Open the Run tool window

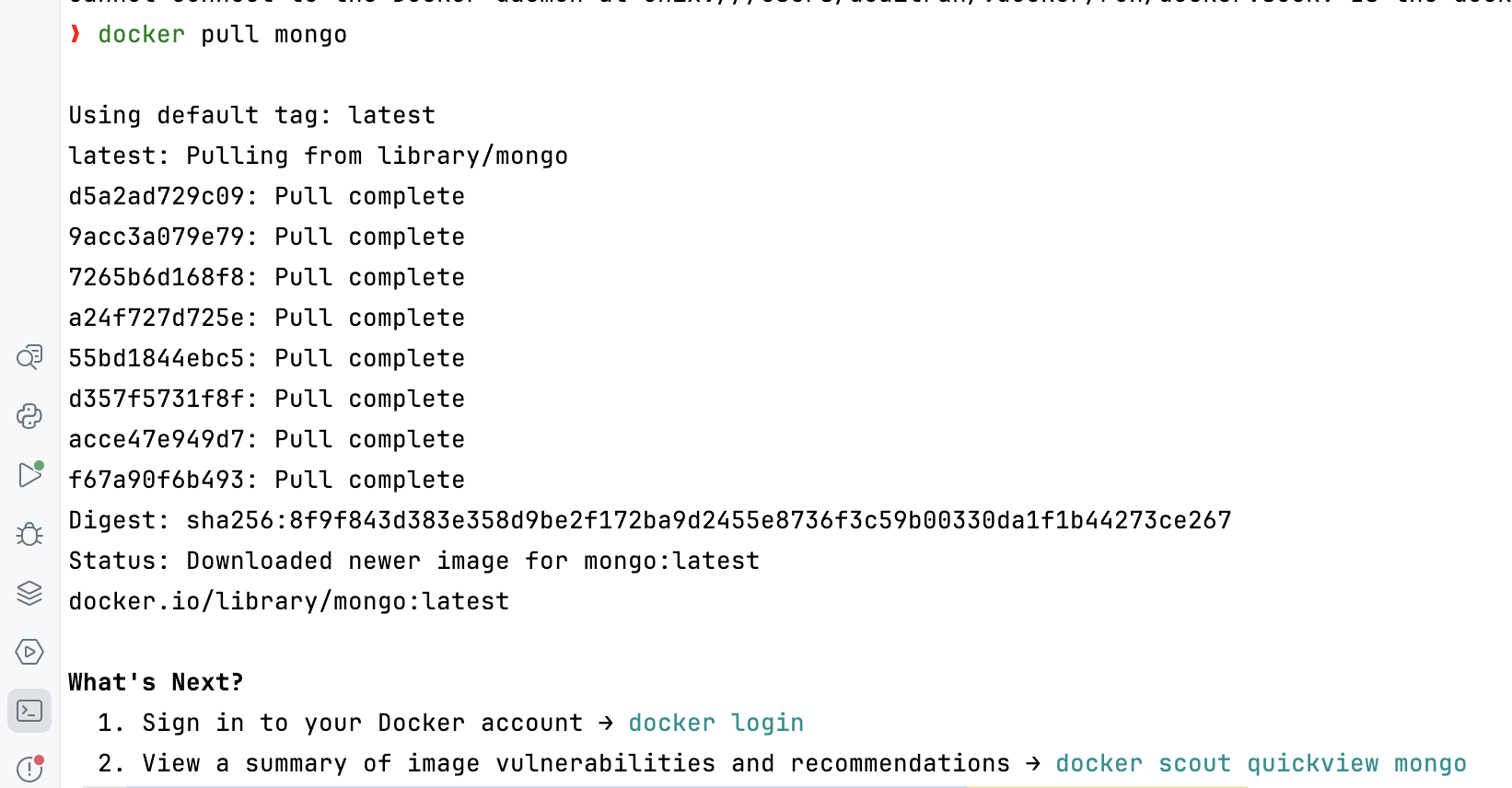(29, 475)
